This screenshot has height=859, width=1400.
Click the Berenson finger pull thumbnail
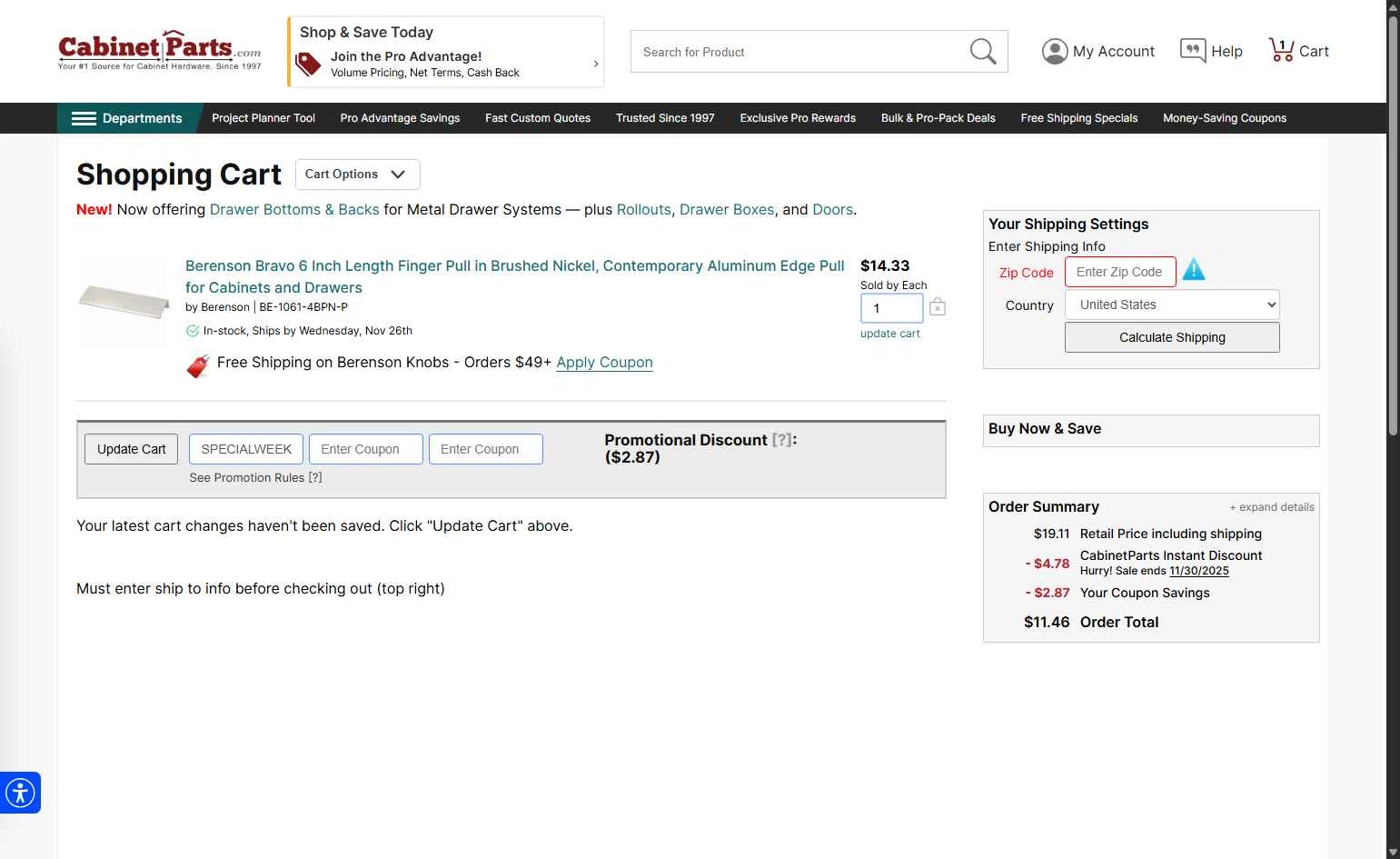(124, 302)
